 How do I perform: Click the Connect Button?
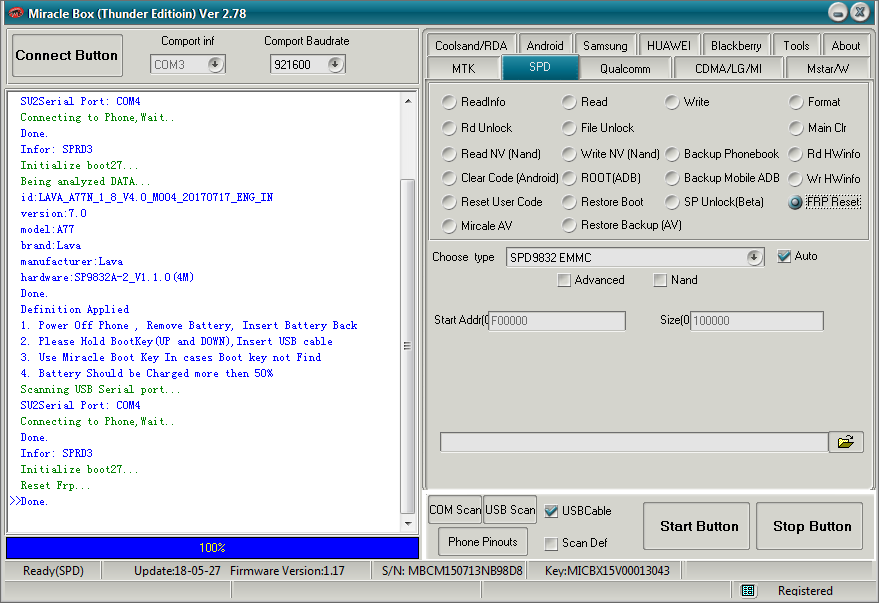pos(67,55)
